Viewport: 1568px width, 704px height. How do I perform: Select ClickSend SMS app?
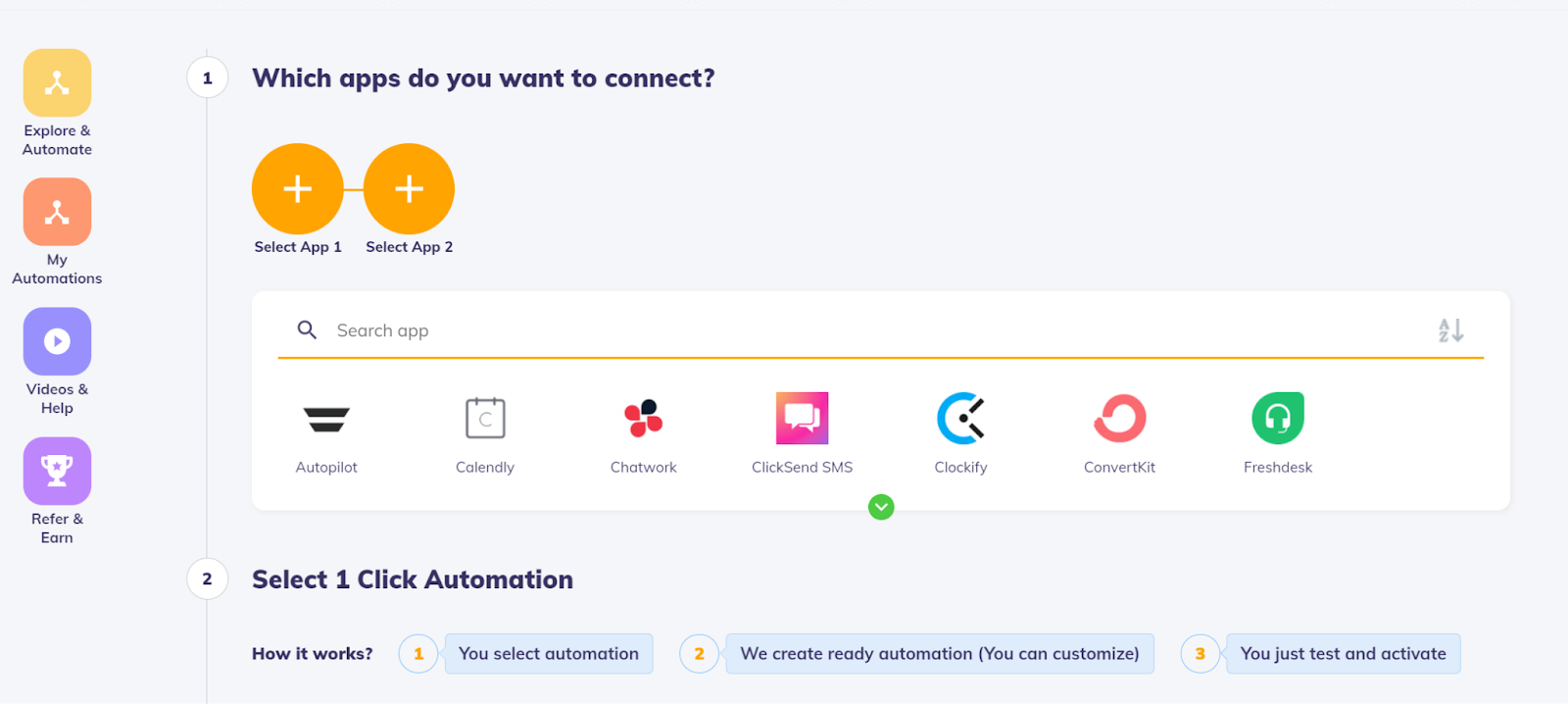pyautogui.click(x=802, y=420)
